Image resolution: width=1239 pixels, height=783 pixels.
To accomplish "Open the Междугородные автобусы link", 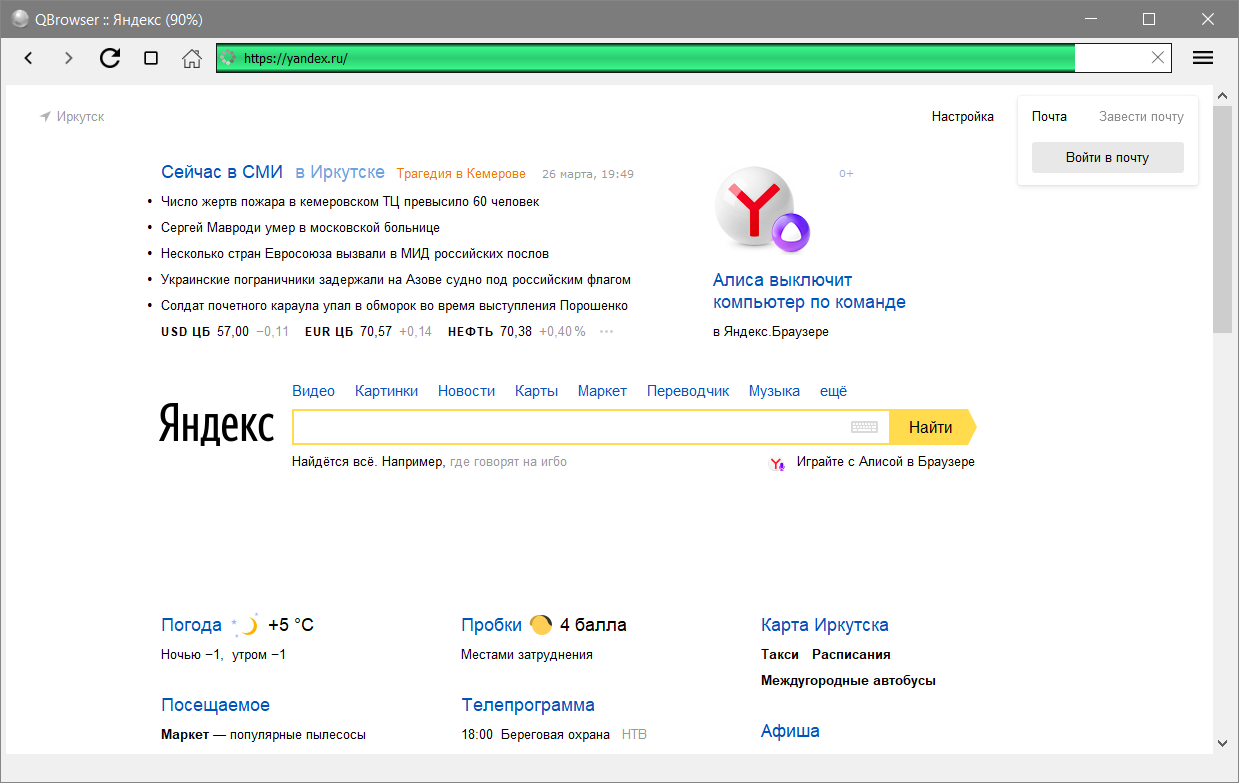I will pos(848,681).
